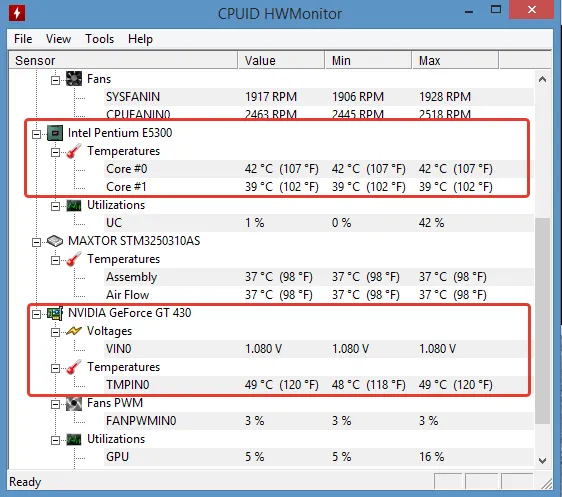The image size is (562, 497).
Task: Collapse the MAXTOR STM3250310AS node
Action: (x=36, y=242)
